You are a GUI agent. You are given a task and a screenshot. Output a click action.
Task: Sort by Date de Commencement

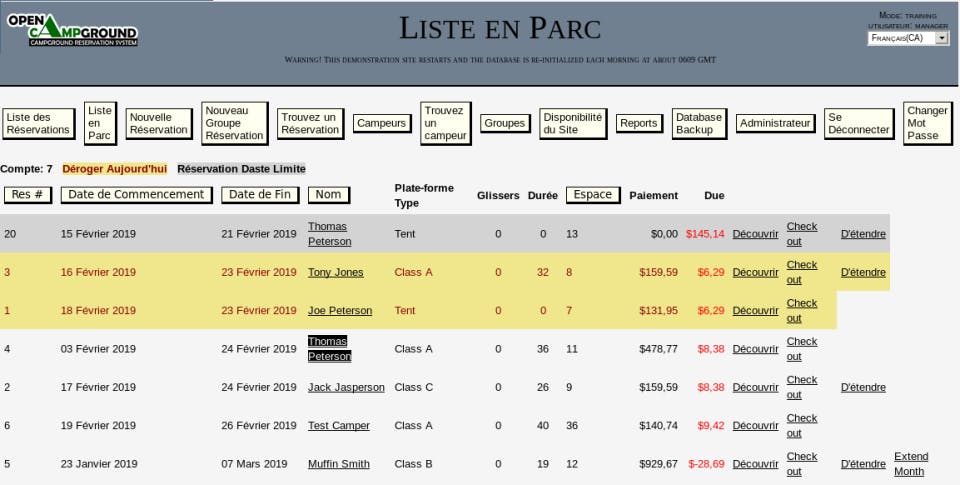136,195
